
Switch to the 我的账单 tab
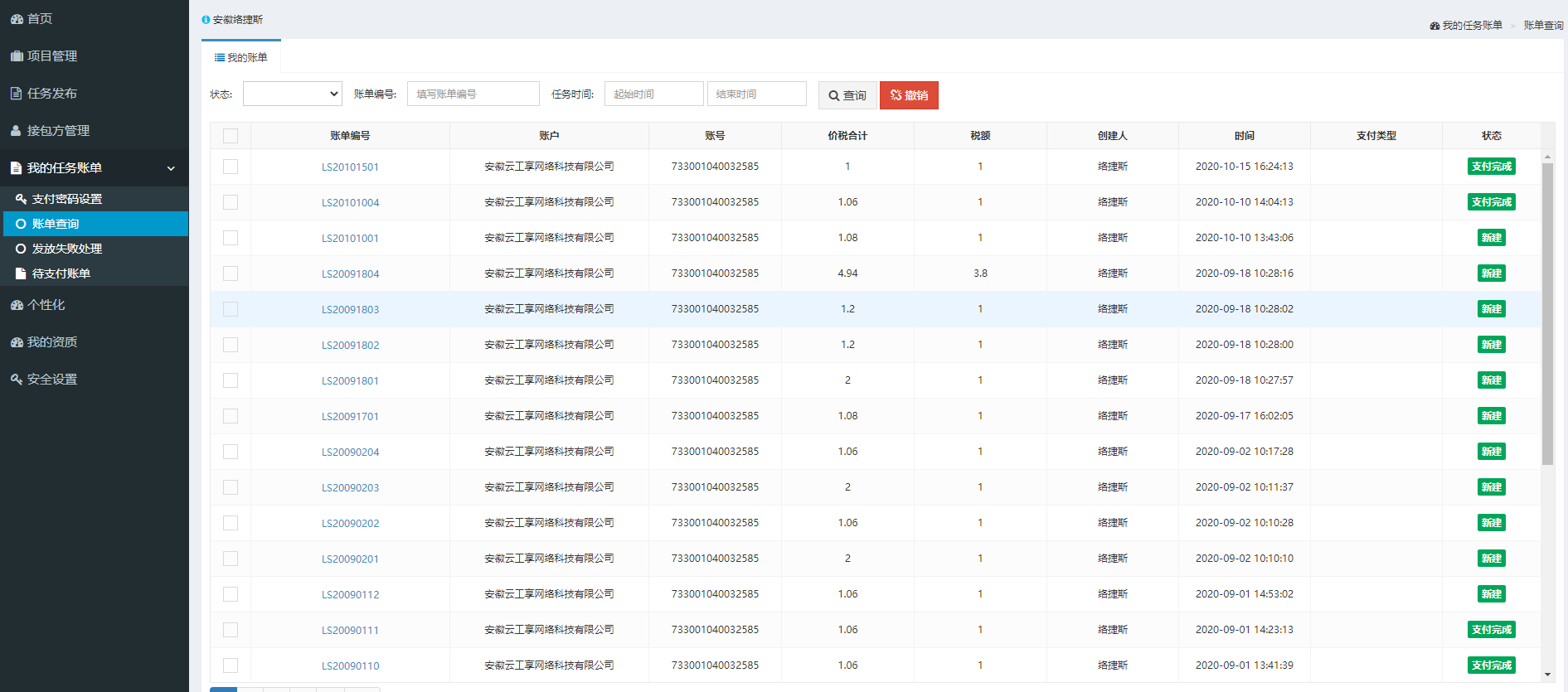point(241,57)
